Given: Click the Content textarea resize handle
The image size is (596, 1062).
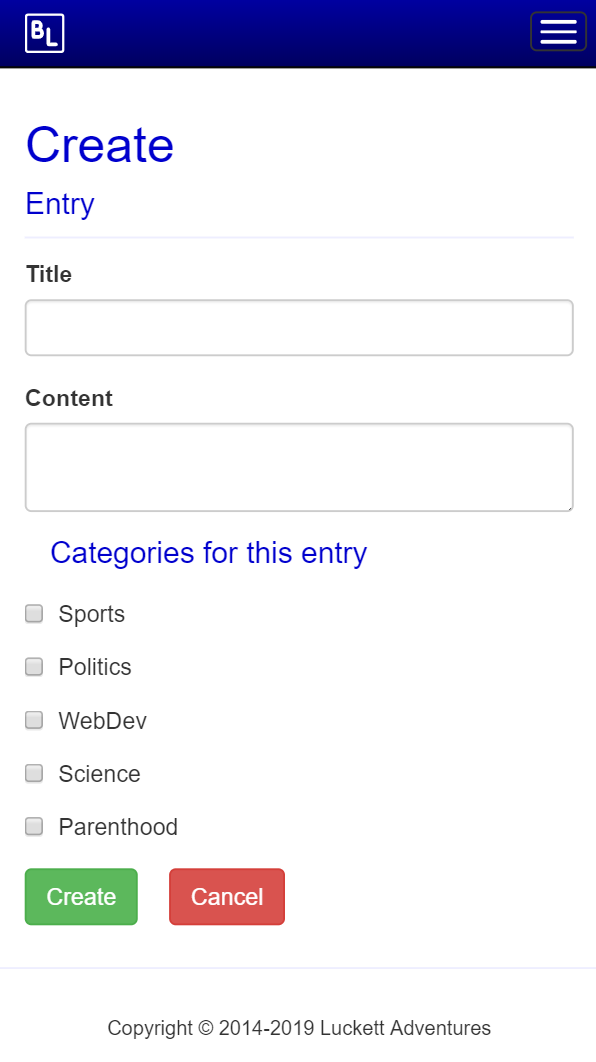Looking at the screenshot, I should pos(569,507).
